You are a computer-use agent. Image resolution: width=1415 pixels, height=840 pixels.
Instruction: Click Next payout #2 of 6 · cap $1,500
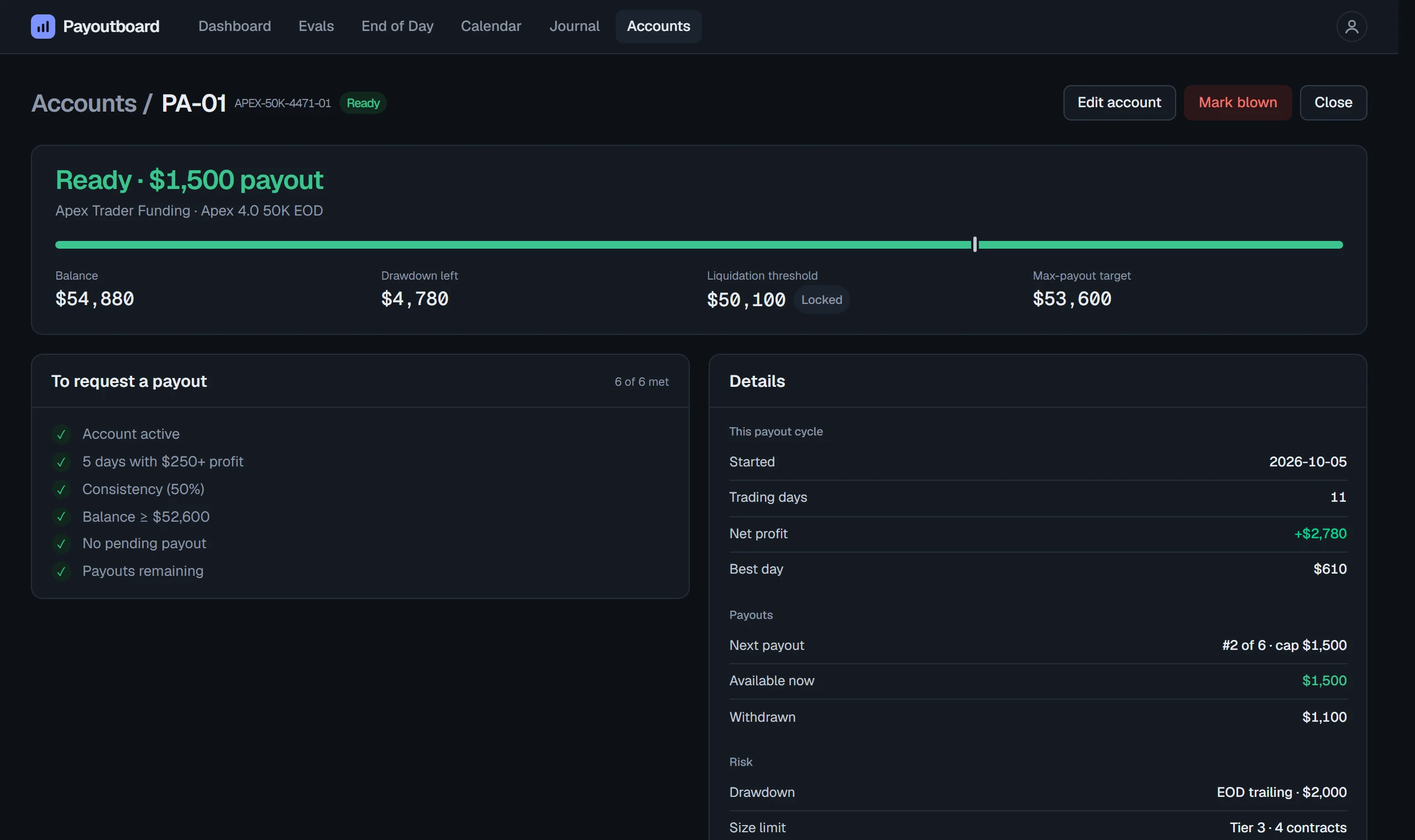click(x=1284, y=645)
